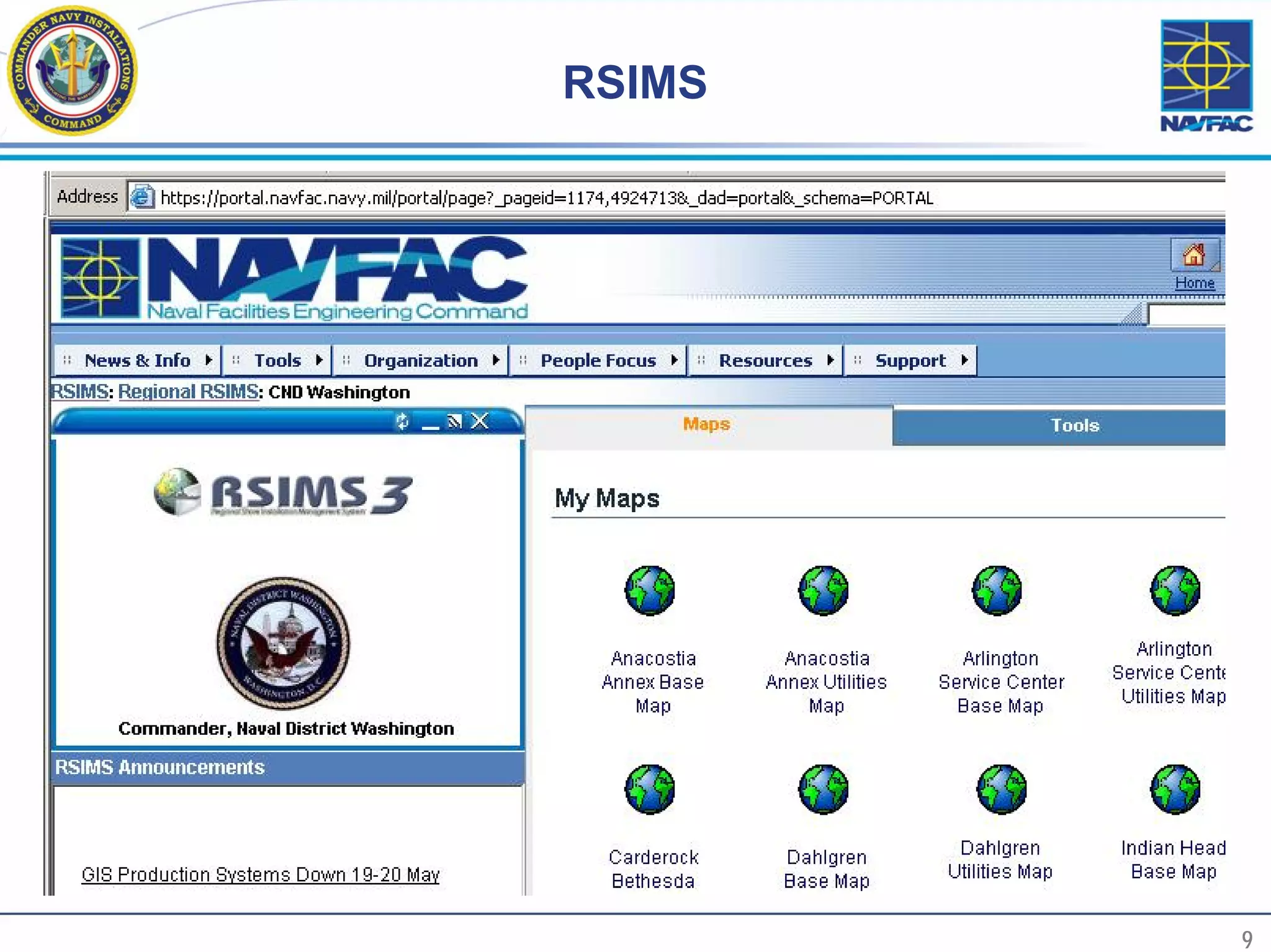The image size is (1271, 952).
Task: Expand the Resources menu arrow
Action: click(x=830, y=360)
